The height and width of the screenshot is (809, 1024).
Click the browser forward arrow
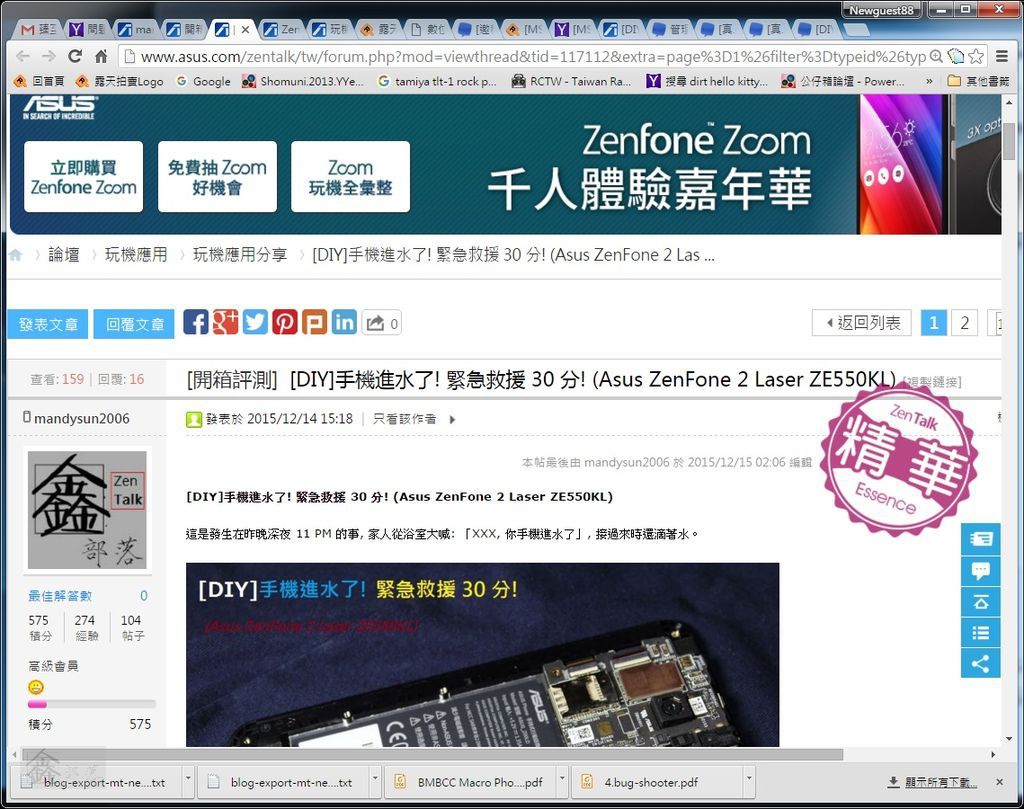pyautogui.click(x=49, y=57)
